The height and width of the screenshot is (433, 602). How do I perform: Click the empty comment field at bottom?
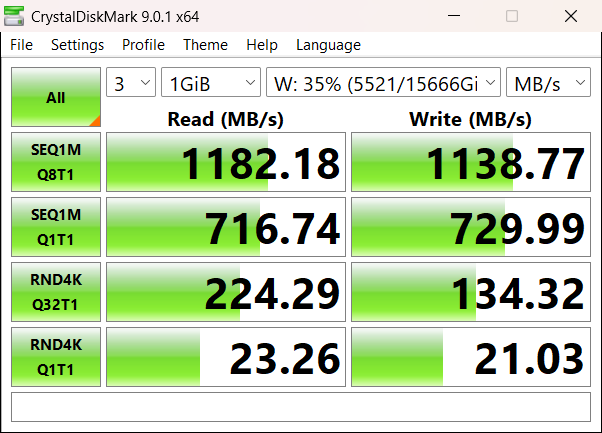point(300,406)
